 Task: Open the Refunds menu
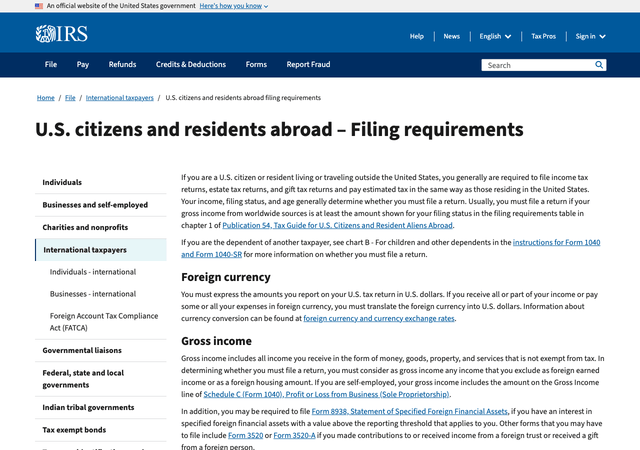[122, 65]
